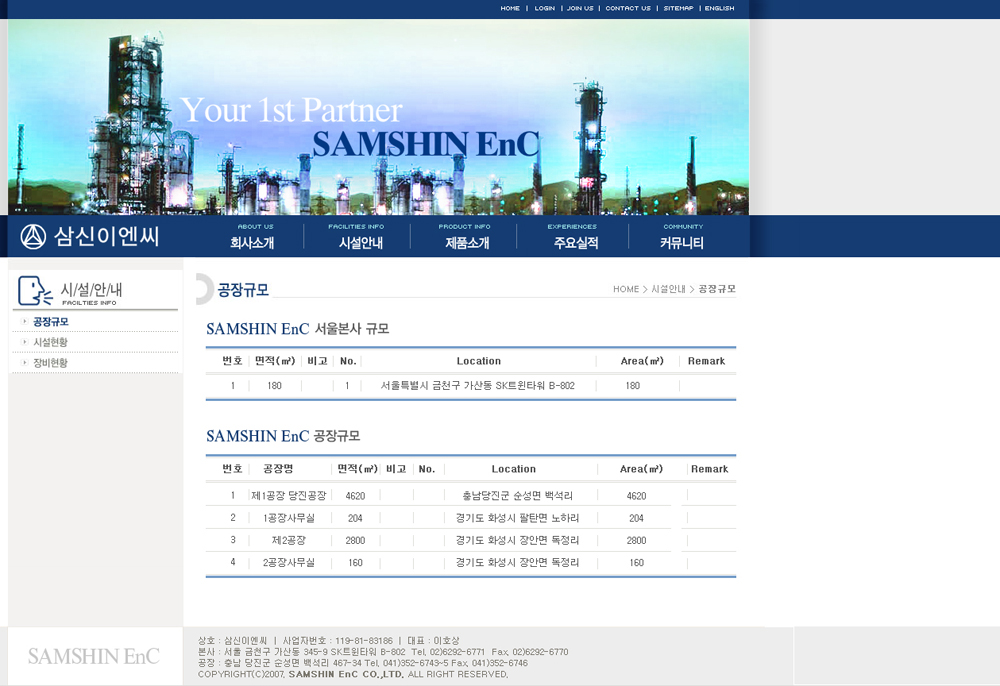Viewport: 1000px width, 686px height.
Task: Open the CONTACT US link
Action: tap(628, 8)
